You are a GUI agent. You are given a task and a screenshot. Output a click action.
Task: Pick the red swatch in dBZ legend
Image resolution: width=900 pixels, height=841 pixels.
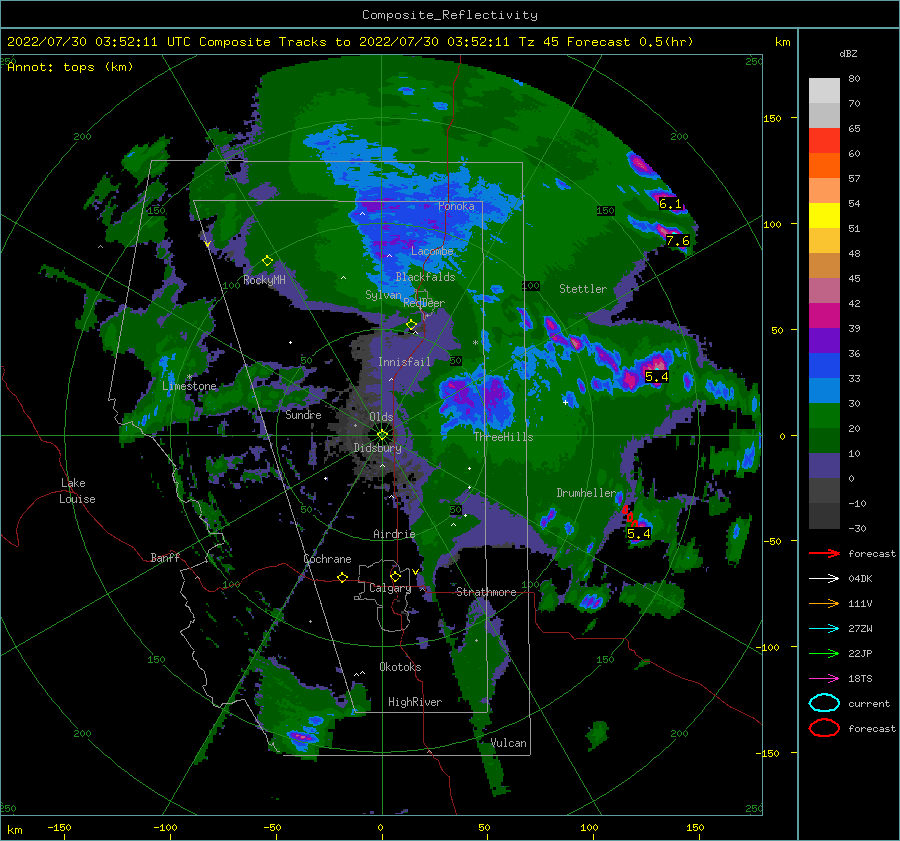pos(824,140)
